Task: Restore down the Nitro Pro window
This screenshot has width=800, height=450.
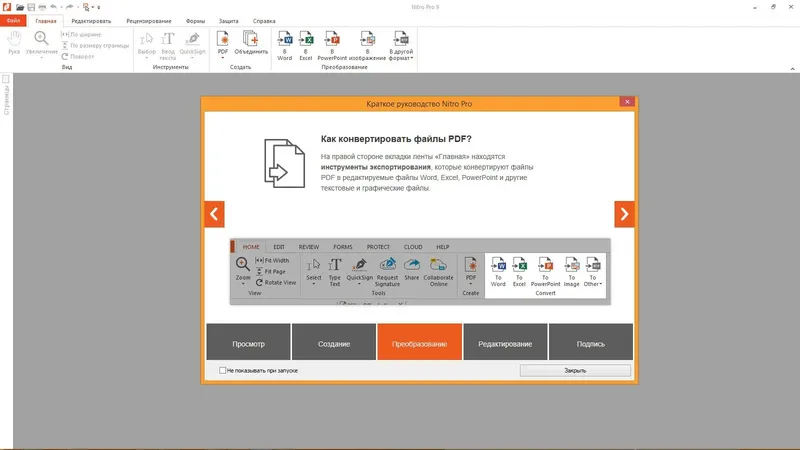Action: pyautogui.click(x=773, y=7)
